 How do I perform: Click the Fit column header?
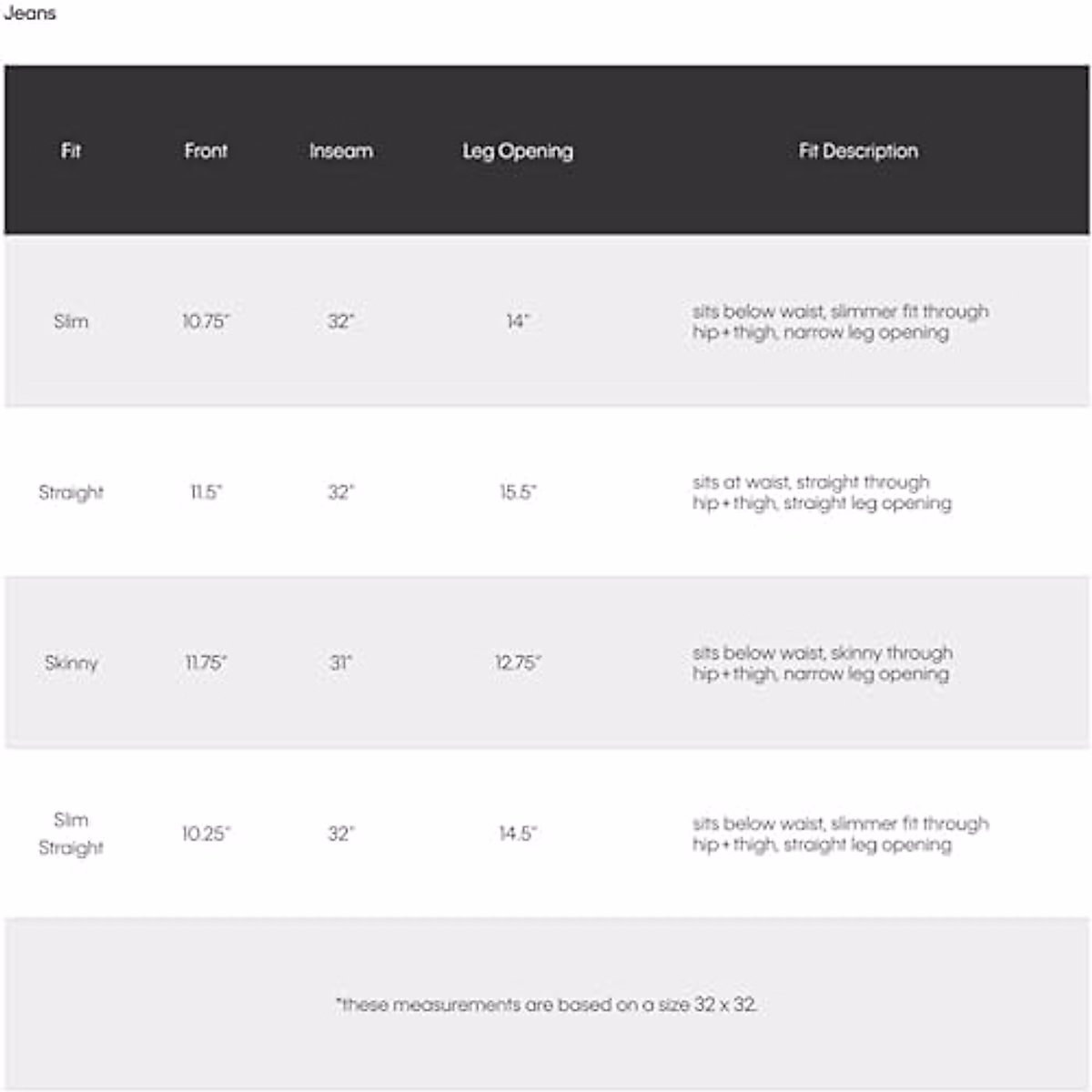coord(71,151)
